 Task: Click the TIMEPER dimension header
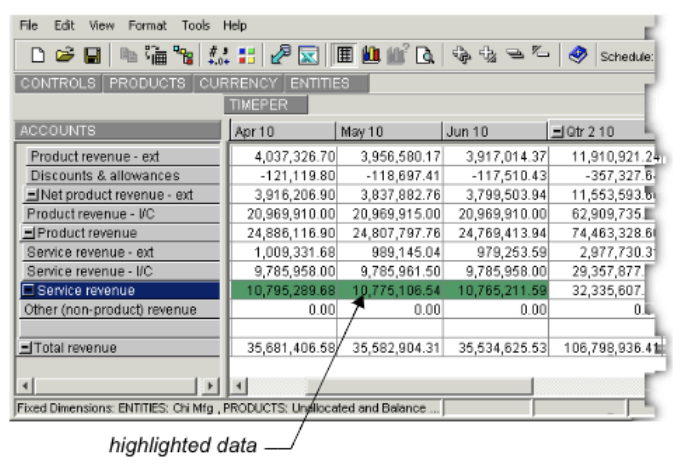pyautogui.click(x=258, y=104)
